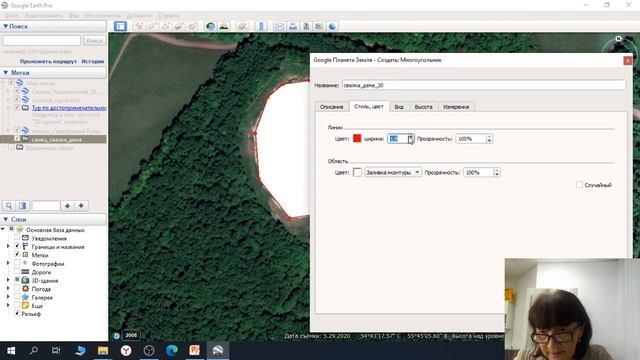Viewport: 640px width, 360px height.
Task: Open Yandex Browser from the taskbar
Action: pos(126,351)
